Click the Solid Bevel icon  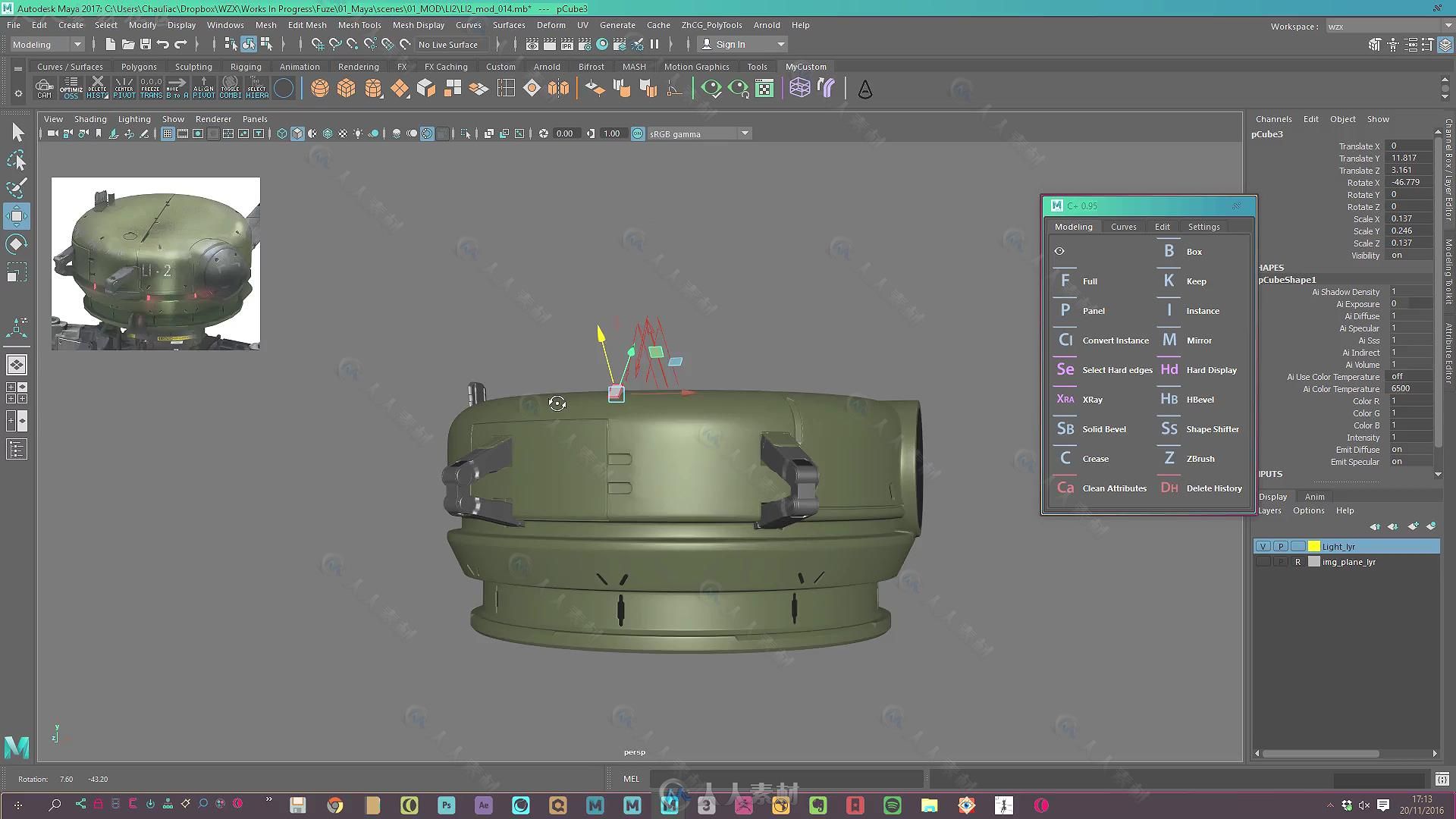pyautogui.click(x=1065, y=428)
